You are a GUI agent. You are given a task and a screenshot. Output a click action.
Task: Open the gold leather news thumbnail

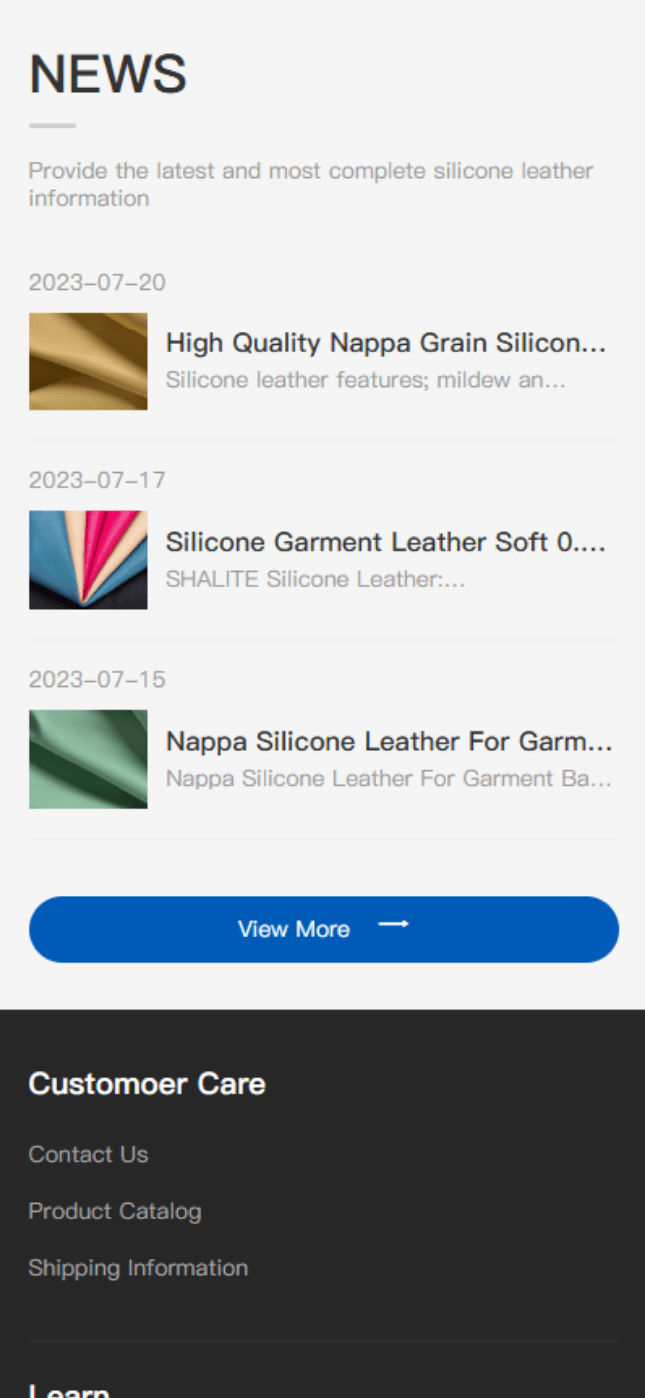[x=88, y=361]
